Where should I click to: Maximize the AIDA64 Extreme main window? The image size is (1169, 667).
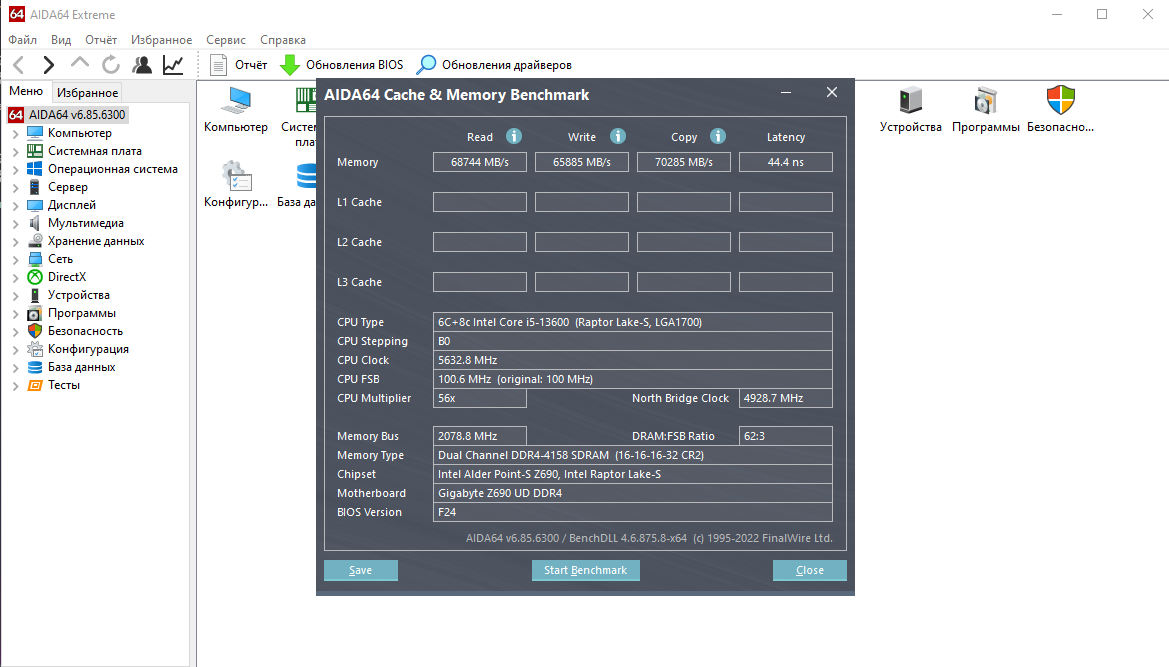[1102, 14]
